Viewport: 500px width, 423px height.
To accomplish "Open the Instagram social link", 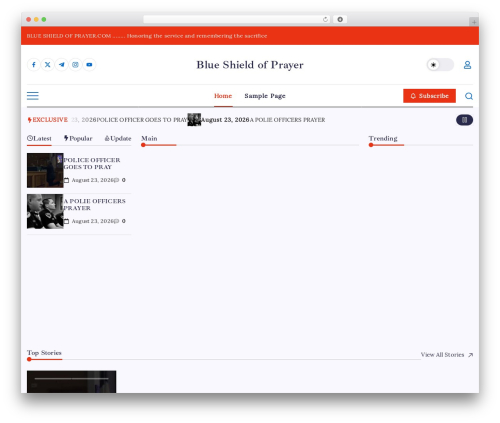I will point(75,65).
